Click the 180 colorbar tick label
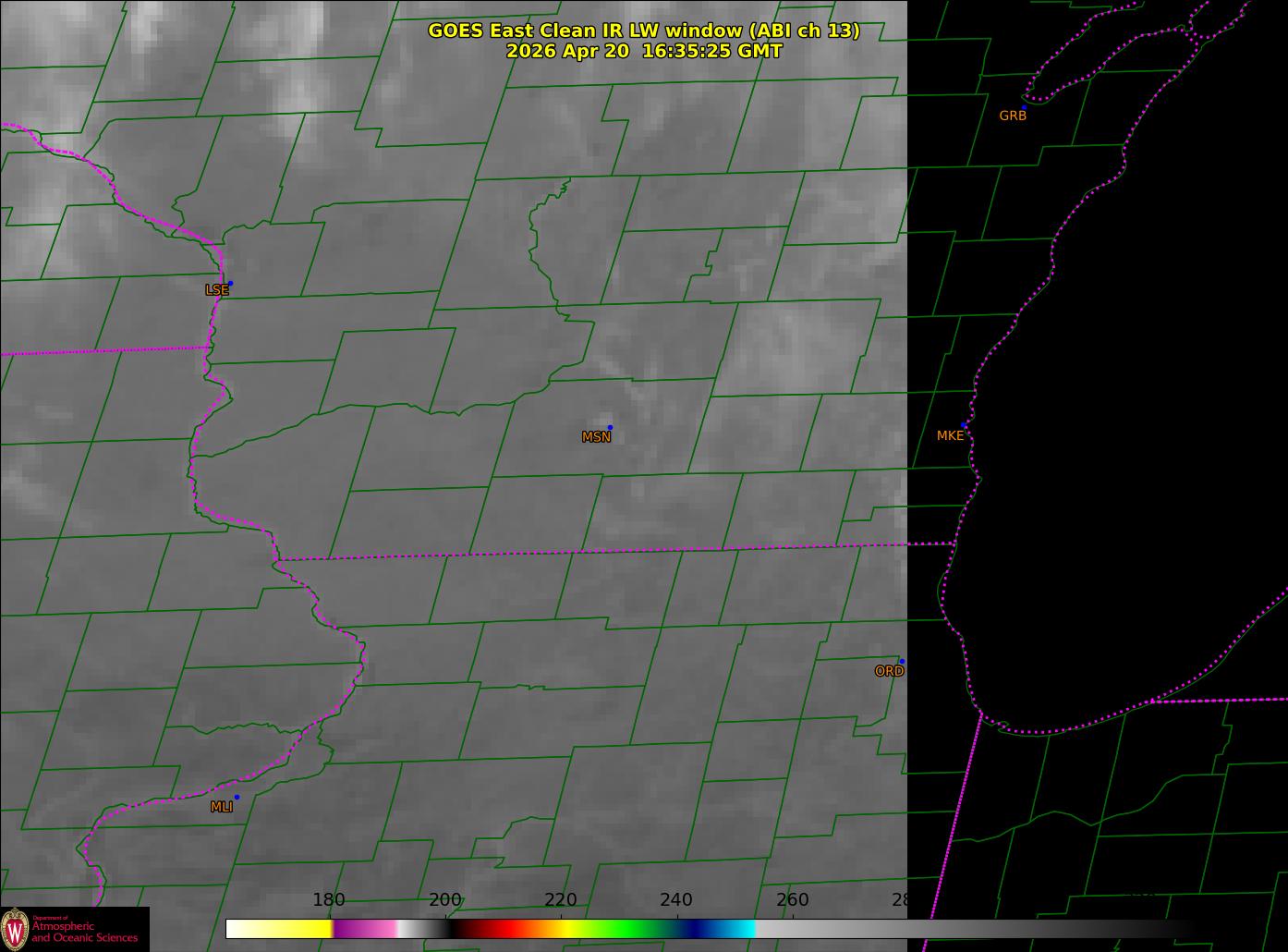Viewport: 1288px width, 952px height. tap(329, 899)
